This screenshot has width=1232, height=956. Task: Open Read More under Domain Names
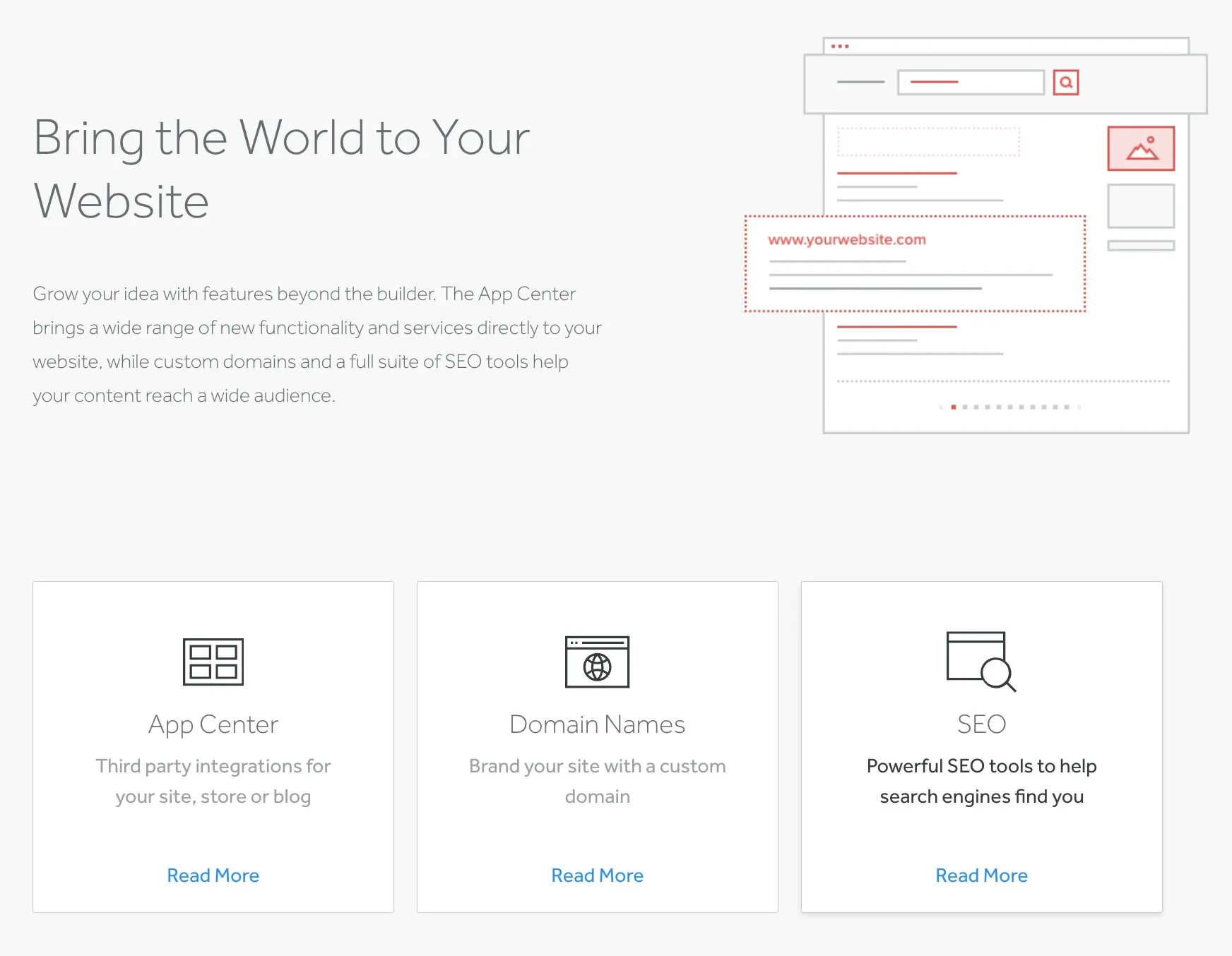(598, 876)
